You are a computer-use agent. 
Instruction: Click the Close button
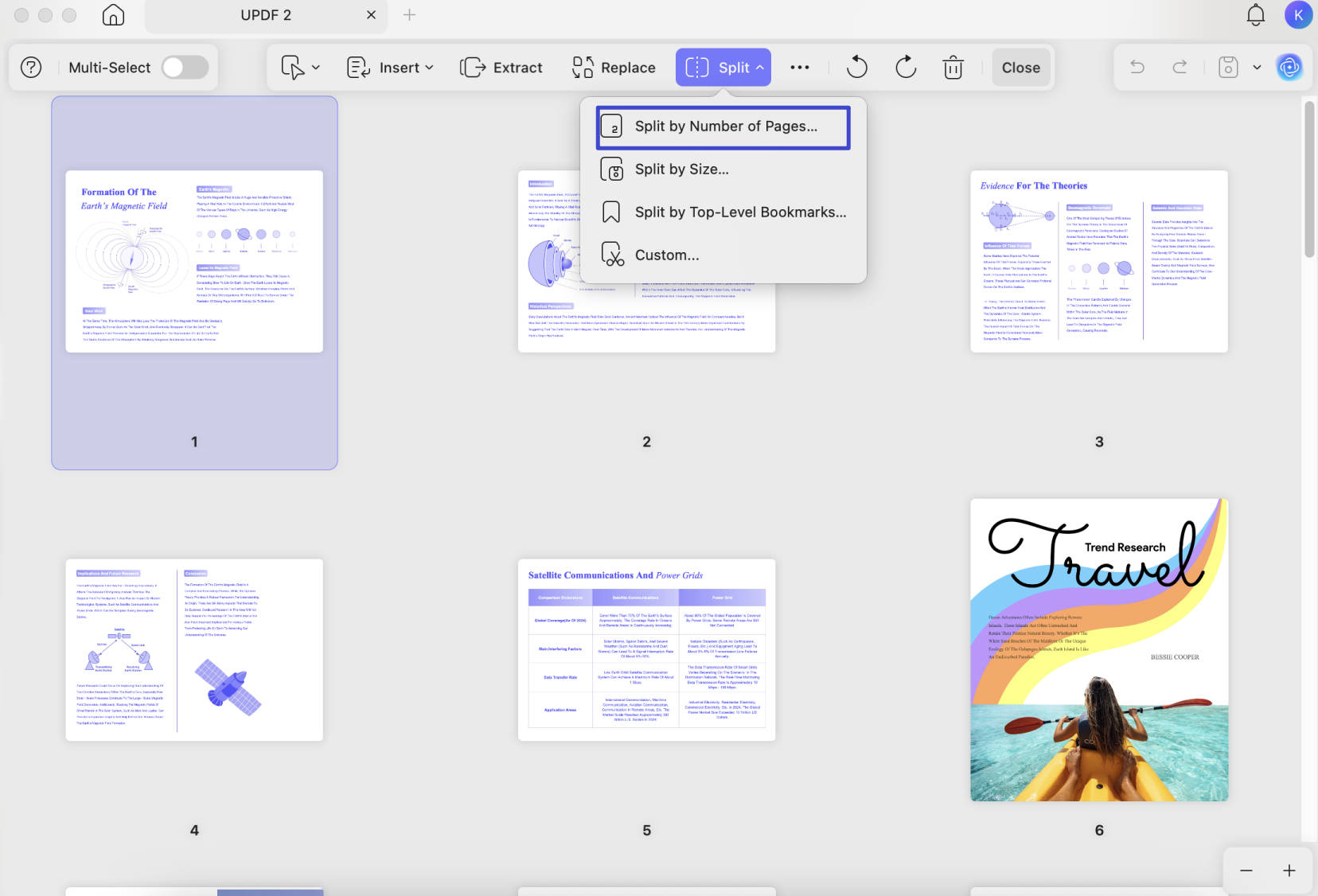click(x=1021, y=68)
